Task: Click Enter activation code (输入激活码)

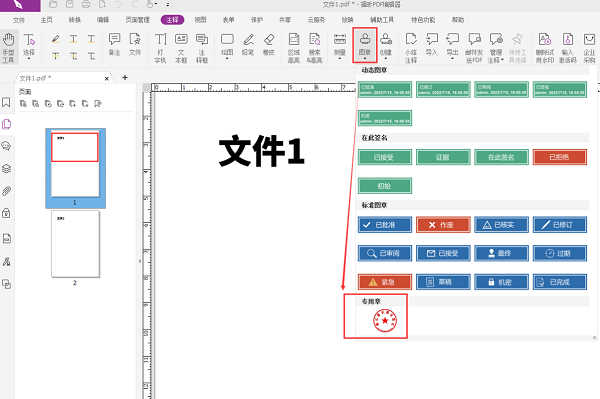Action: [x=567, y=47]
